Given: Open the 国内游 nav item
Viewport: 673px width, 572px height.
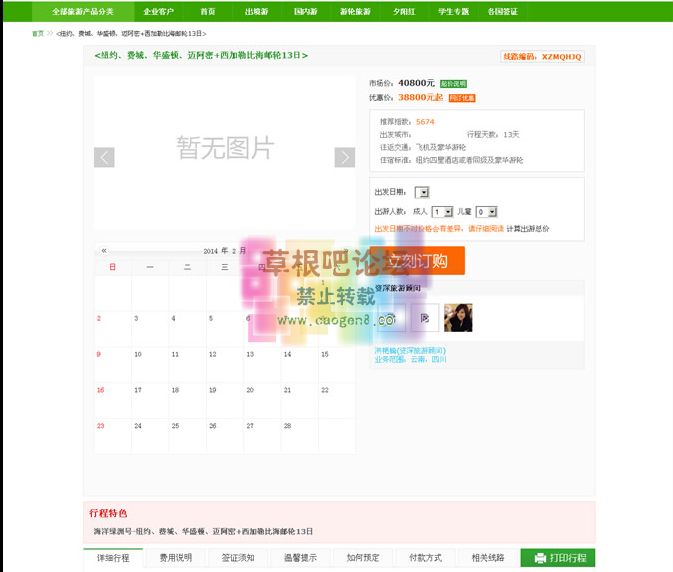Looking at the screenshot, I should coord(306,12).
